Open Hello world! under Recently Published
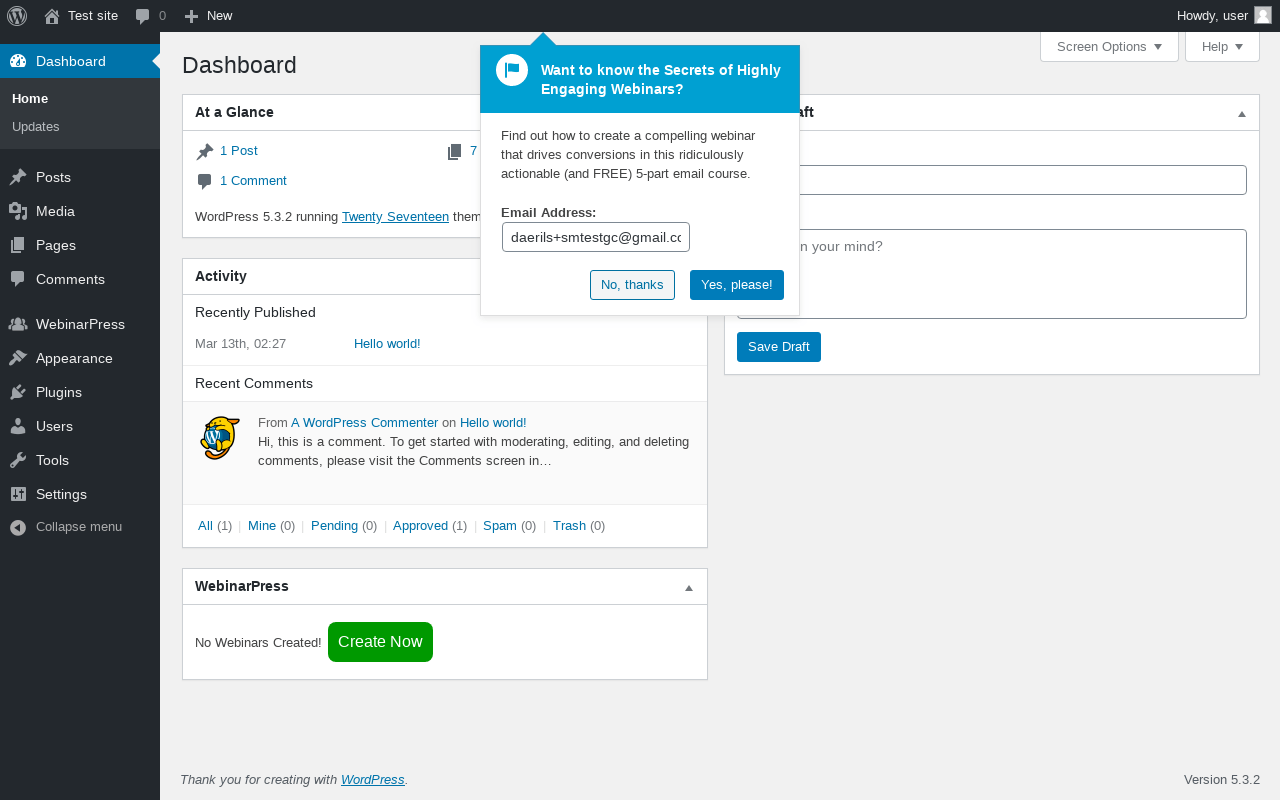Viewport: 1280px width, 800px height. (387, 344)
